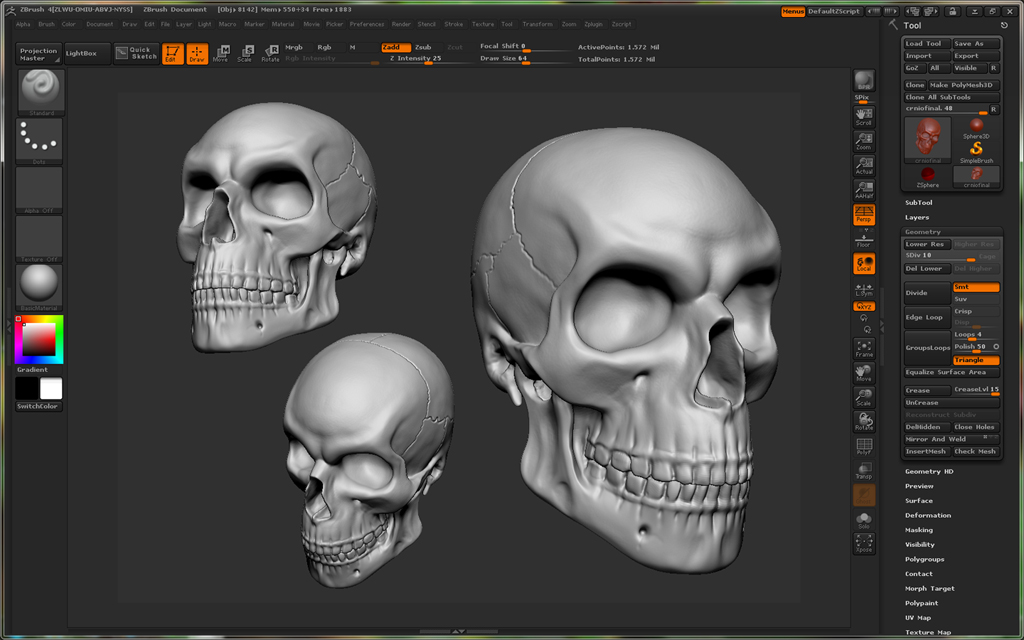Open the Dots stroke type picker
This screenshot has width=1024, height=640.
click(39, 140)
